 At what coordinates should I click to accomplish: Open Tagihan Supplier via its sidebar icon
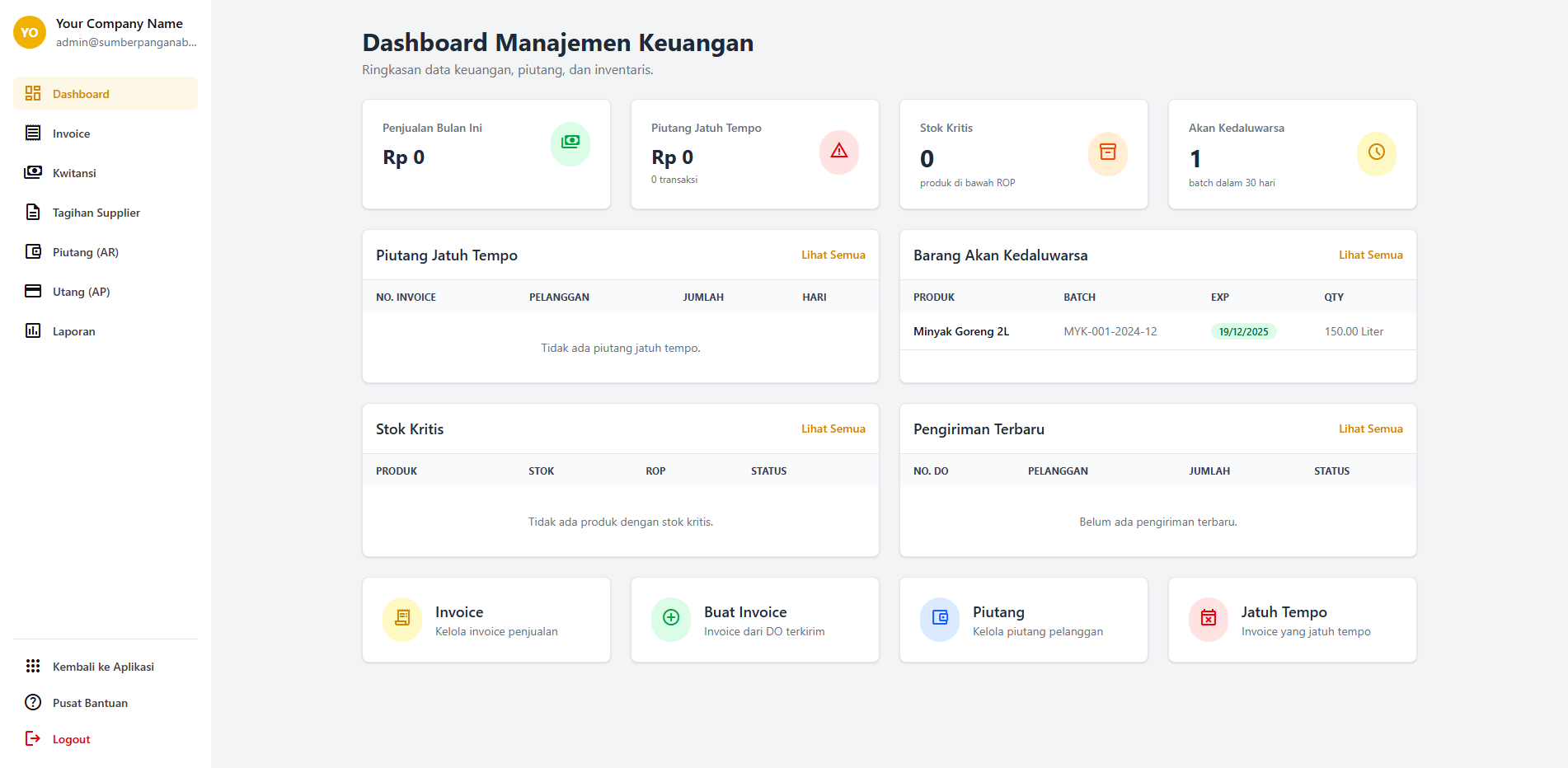click(x=32, y=212)
